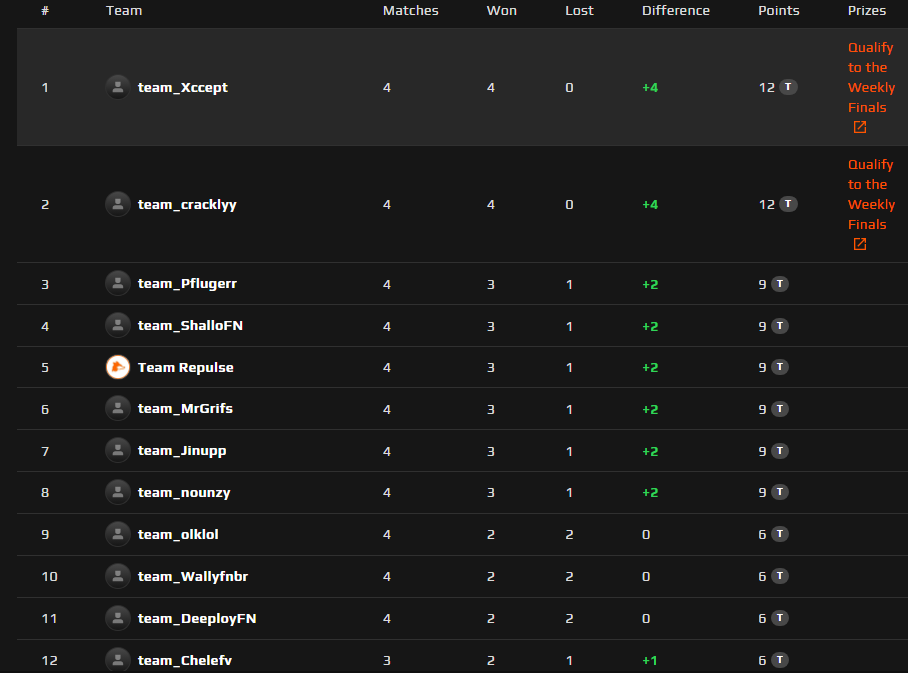Click the T badge in team_MrGrifs's row

coord(780,409)
